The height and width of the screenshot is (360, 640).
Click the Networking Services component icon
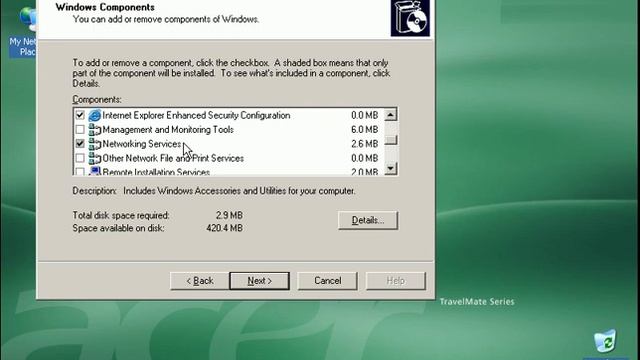click(x=95, y=144)
